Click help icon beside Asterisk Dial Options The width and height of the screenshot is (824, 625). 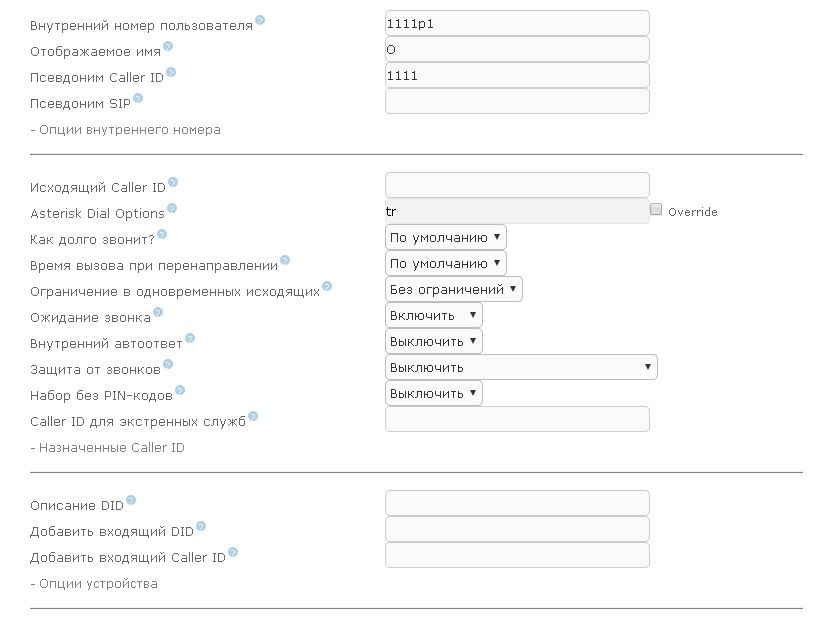(x=172, y=208)
